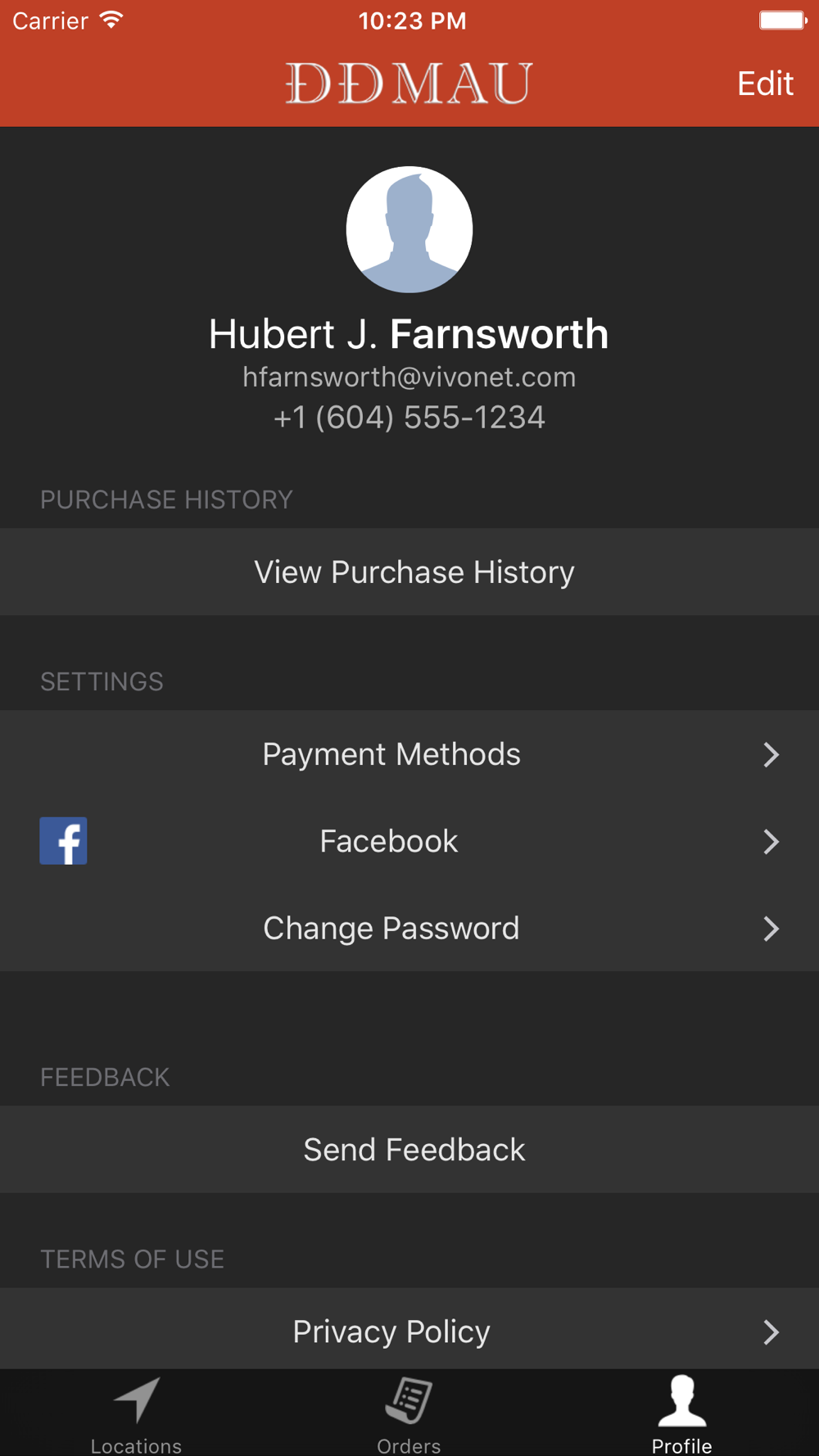This screenshot has height=1456, width=819.
Task: Tap the profile avatar picture
Action: pyautogui.click(x=409, y=229)
